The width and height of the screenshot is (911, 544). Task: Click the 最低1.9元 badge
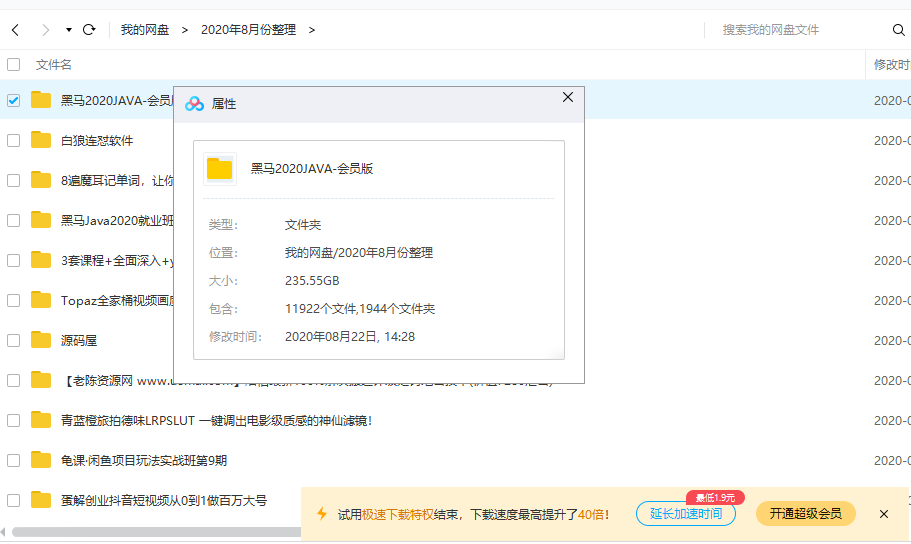715,498
